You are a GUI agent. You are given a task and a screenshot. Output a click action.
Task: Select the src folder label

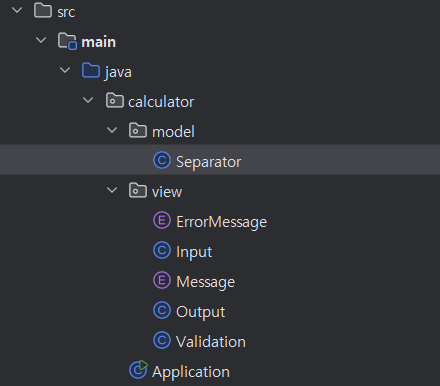tap(66, 12)
